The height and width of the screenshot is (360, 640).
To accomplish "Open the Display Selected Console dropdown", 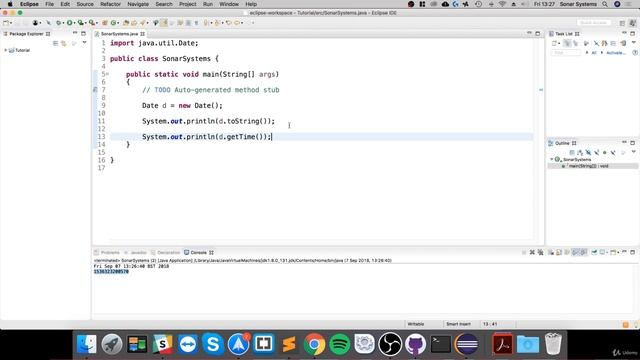I will (x=607, y=253).
